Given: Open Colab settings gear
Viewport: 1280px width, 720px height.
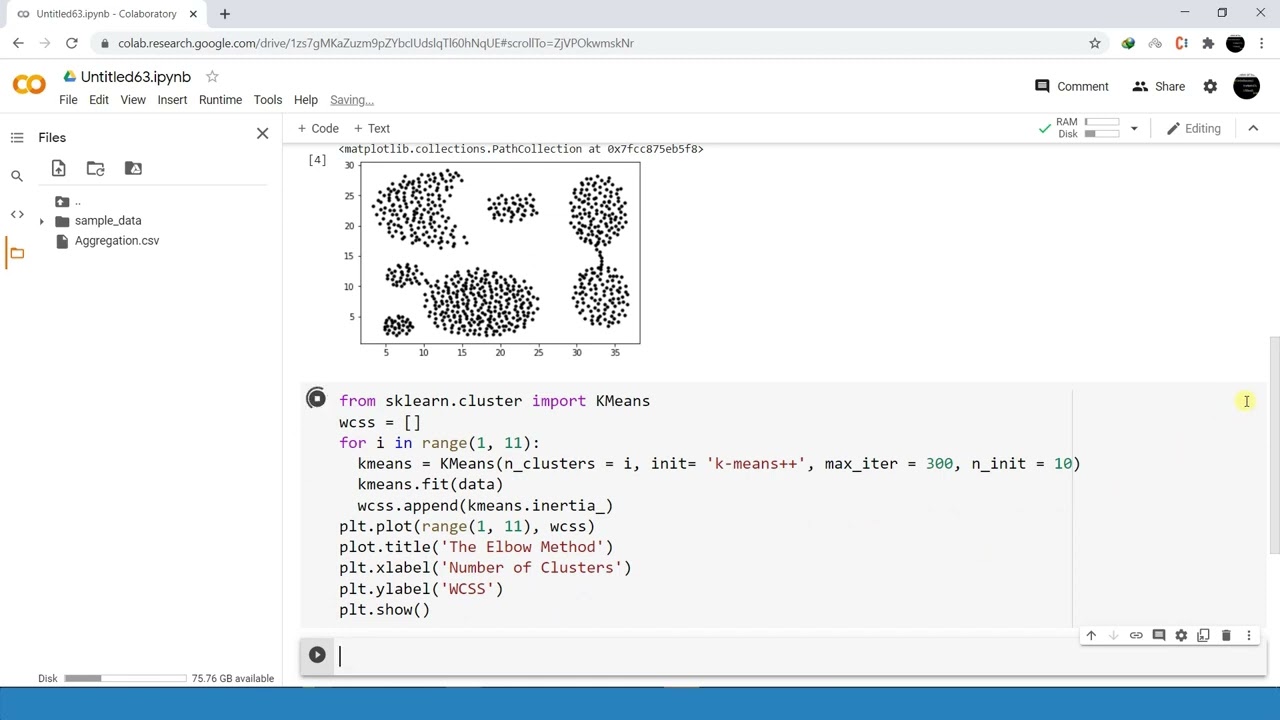Looking at the screenshot, I should tap(1210, 87).
